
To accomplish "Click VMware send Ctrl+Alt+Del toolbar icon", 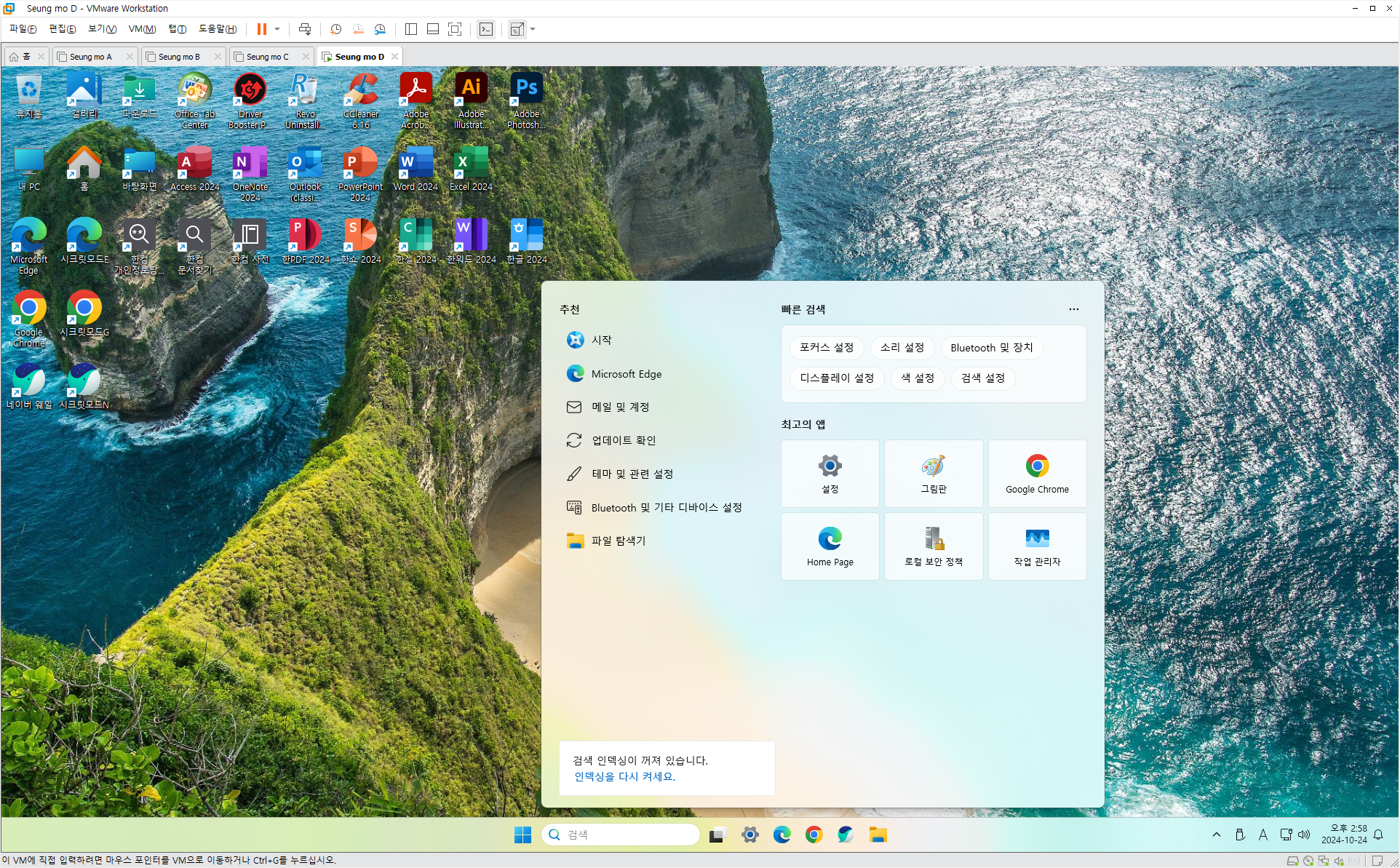I will pos(305,29).
